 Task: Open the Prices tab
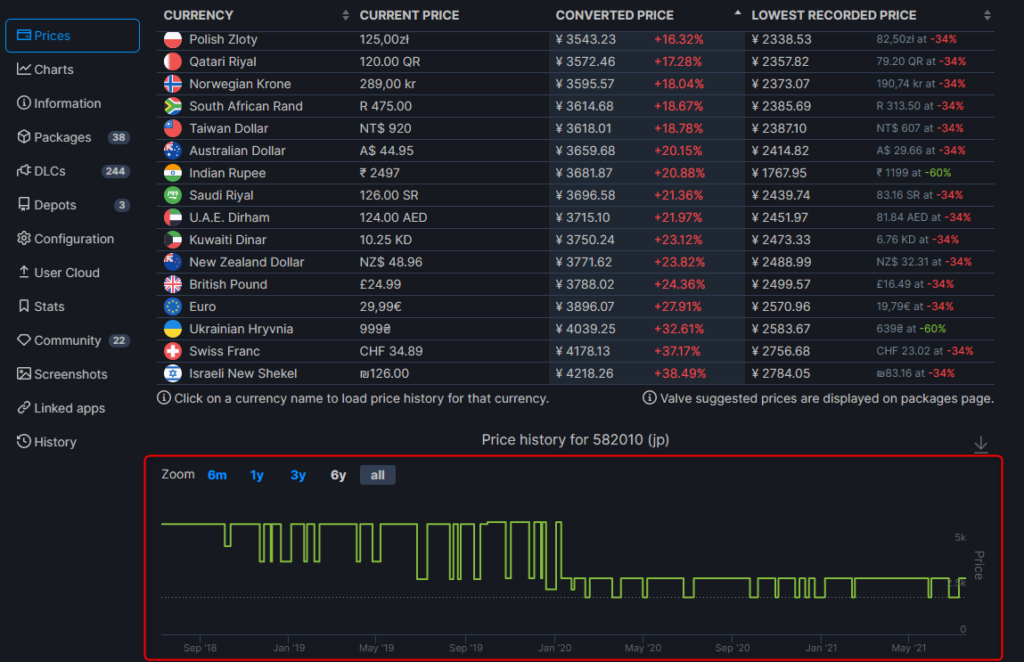tap(72, 35)
